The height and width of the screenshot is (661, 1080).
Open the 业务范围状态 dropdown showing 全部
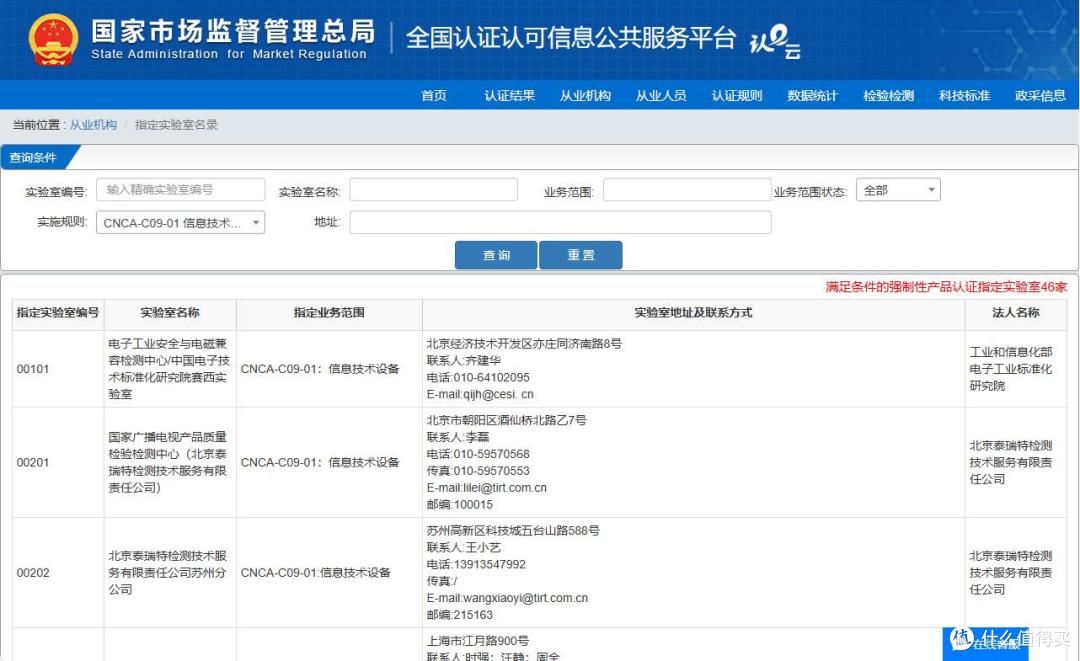click(898, 189)
